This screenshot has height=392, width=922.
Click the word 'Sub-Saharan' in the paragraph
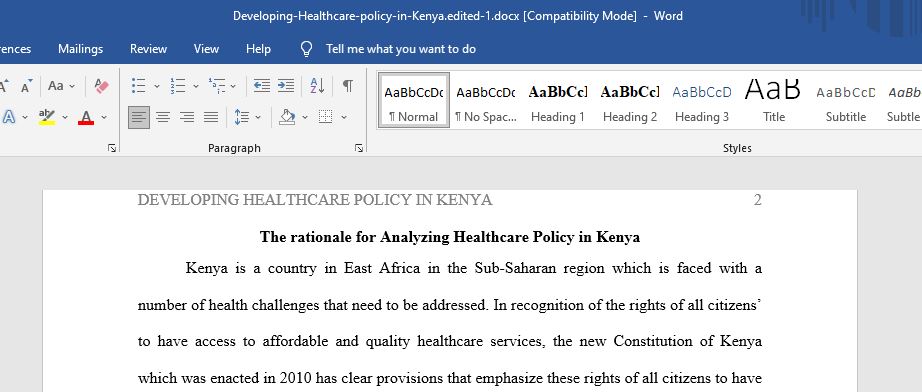(515, 269)
